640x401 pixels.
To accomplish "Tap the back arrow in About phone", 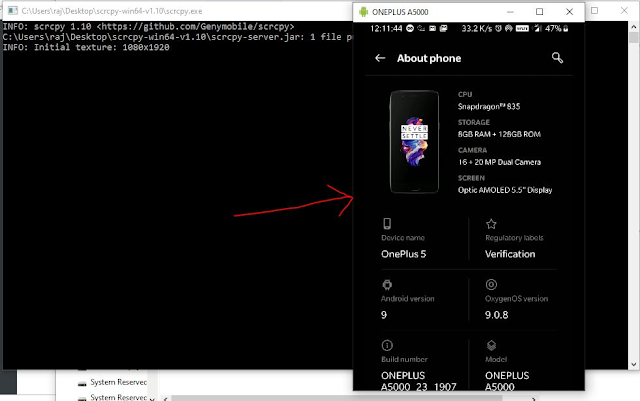I will click(380, 58).
